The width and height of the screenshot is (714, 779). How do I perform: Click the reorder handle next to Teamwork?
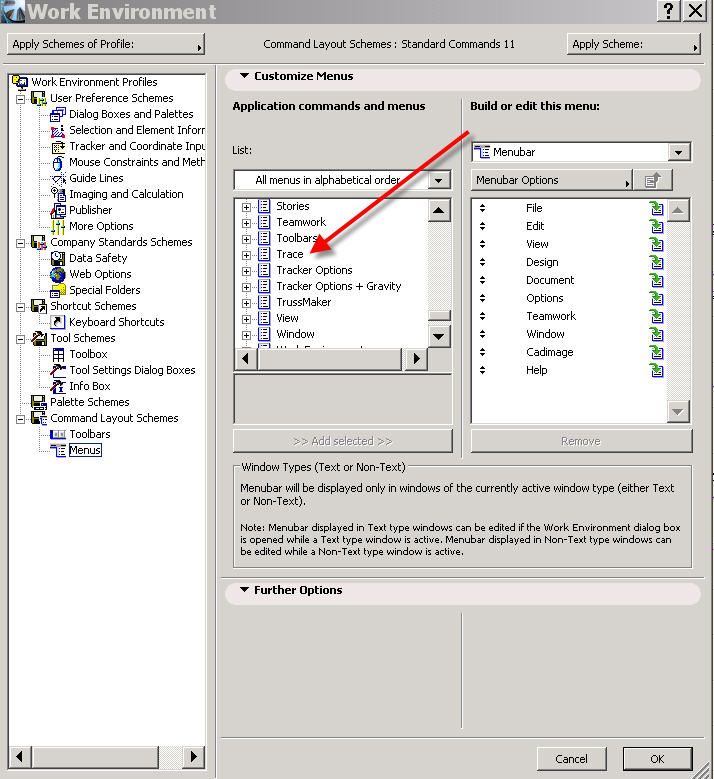tap(482, 316)
